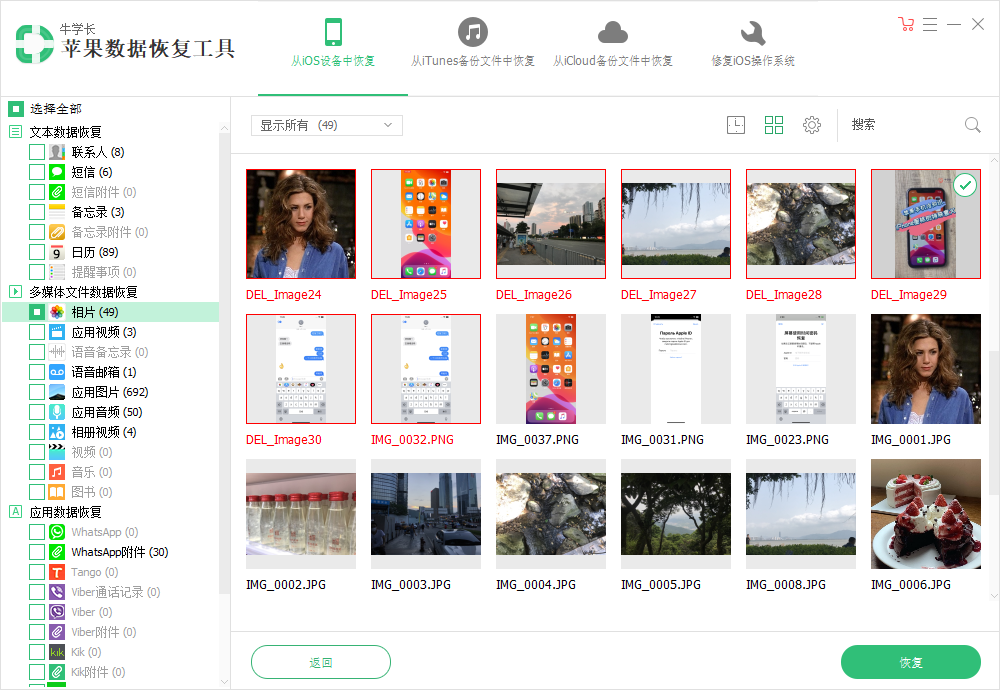Screen dimensions: 1000x690
Task: Toggle the 选择全部 checkbox
Action: click(x=16, y=109)
